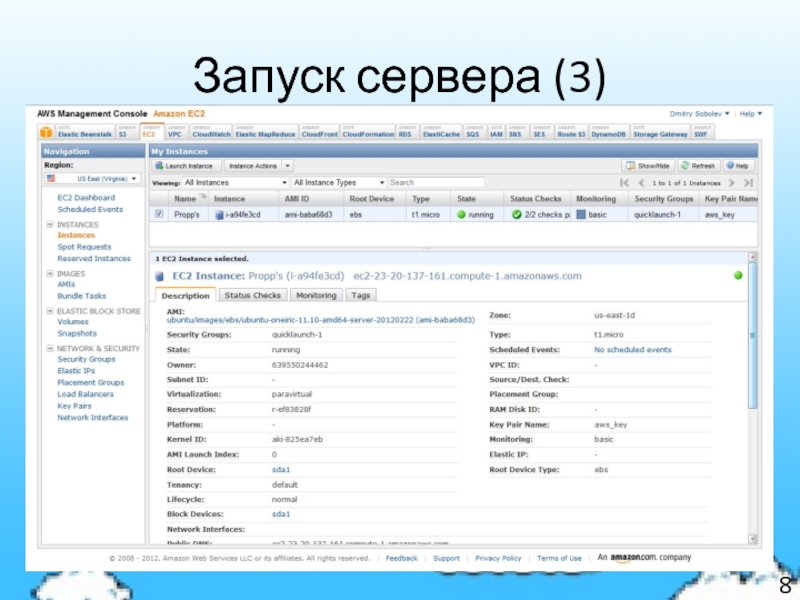This screenshot has height=600, width=800.
Task: Click the EC2 Instance icon in the details header
Action: point(160,277)
